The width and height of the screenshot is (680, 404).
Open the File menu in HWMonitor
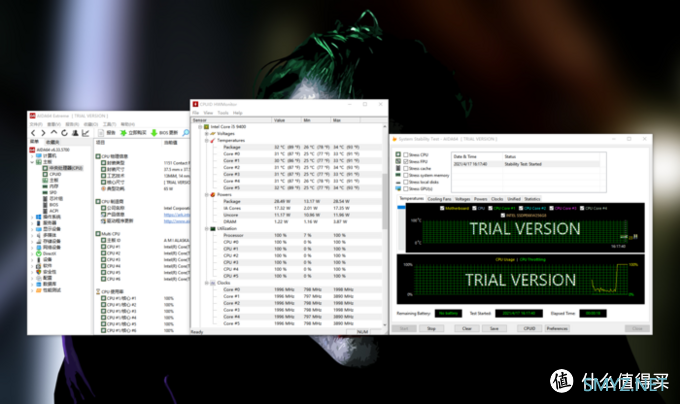[196, 113]
